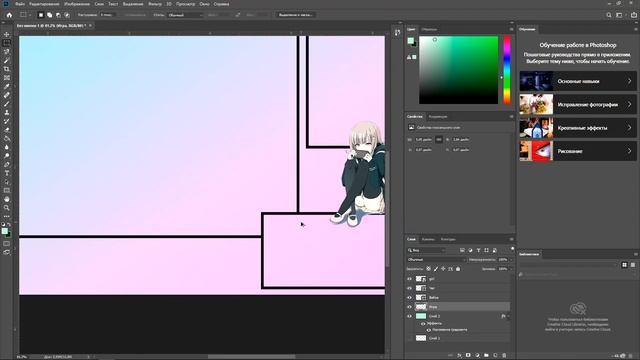Select the Blur tool
This screenshot has width=640, height=360.
click(7, 147)
